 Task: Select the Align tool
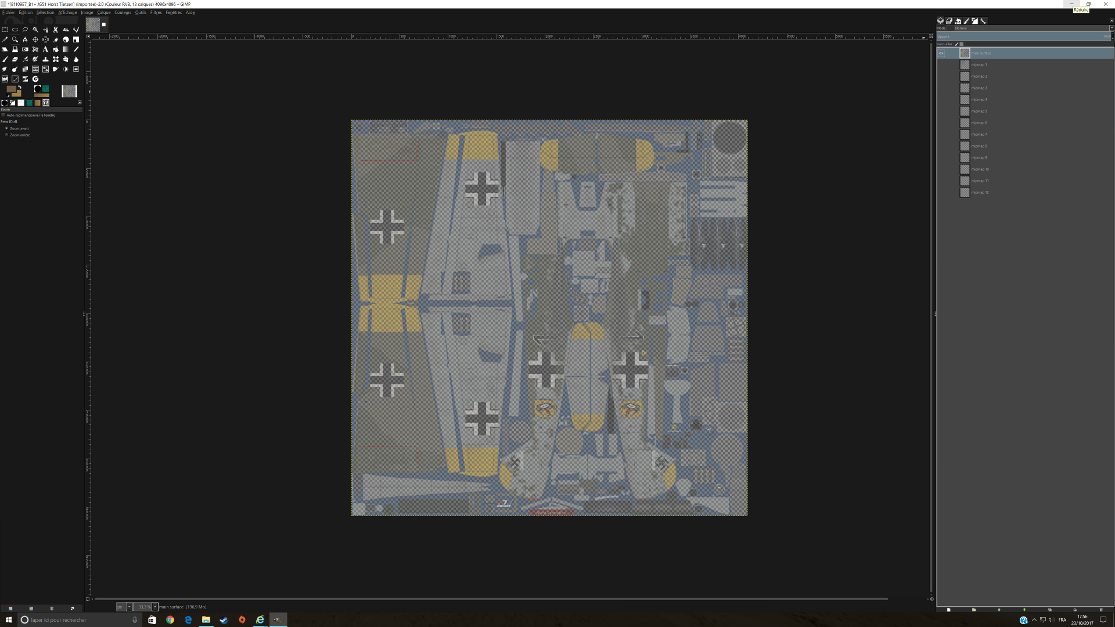[x=46, y=40]
